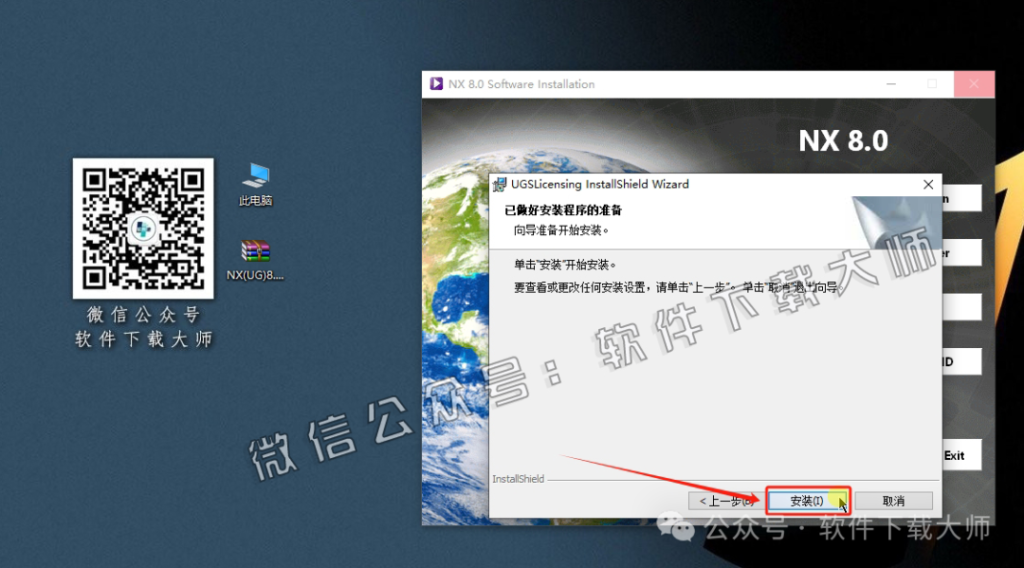Select the NX(UG)8 archive desktop icon

point(255,260)
